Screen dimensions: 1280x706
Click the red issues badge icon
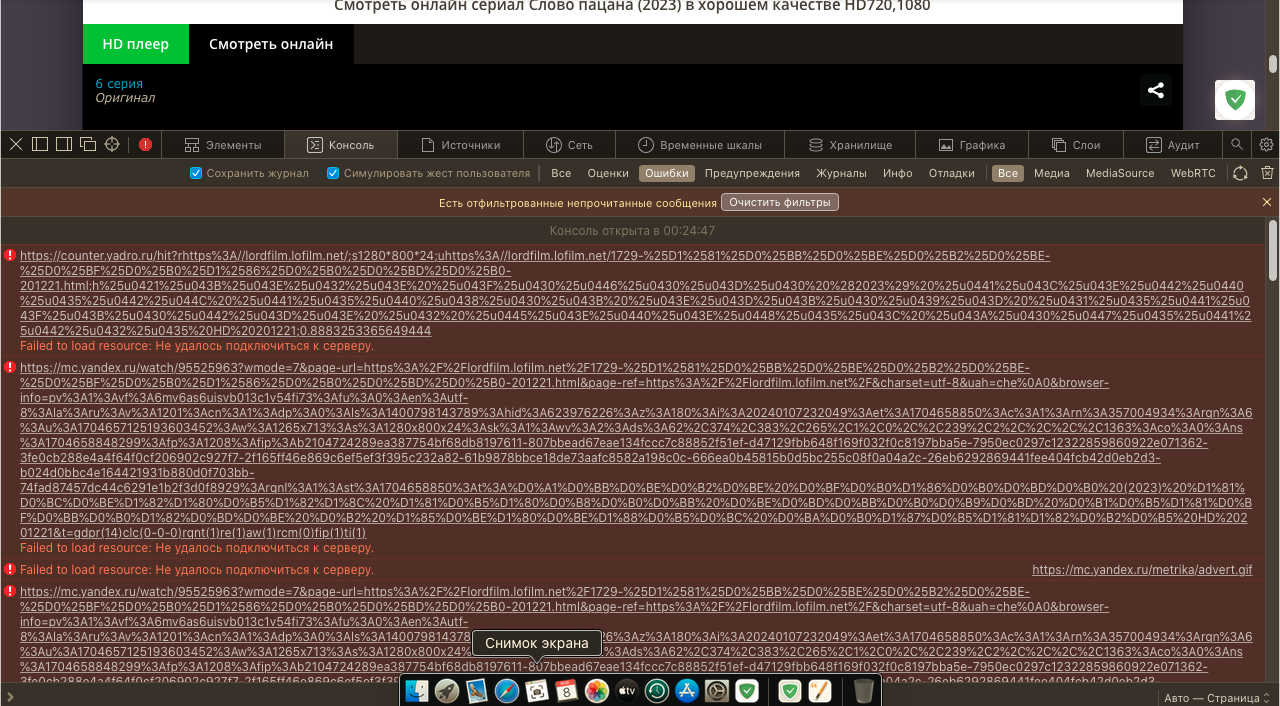(x=145, y=144)
